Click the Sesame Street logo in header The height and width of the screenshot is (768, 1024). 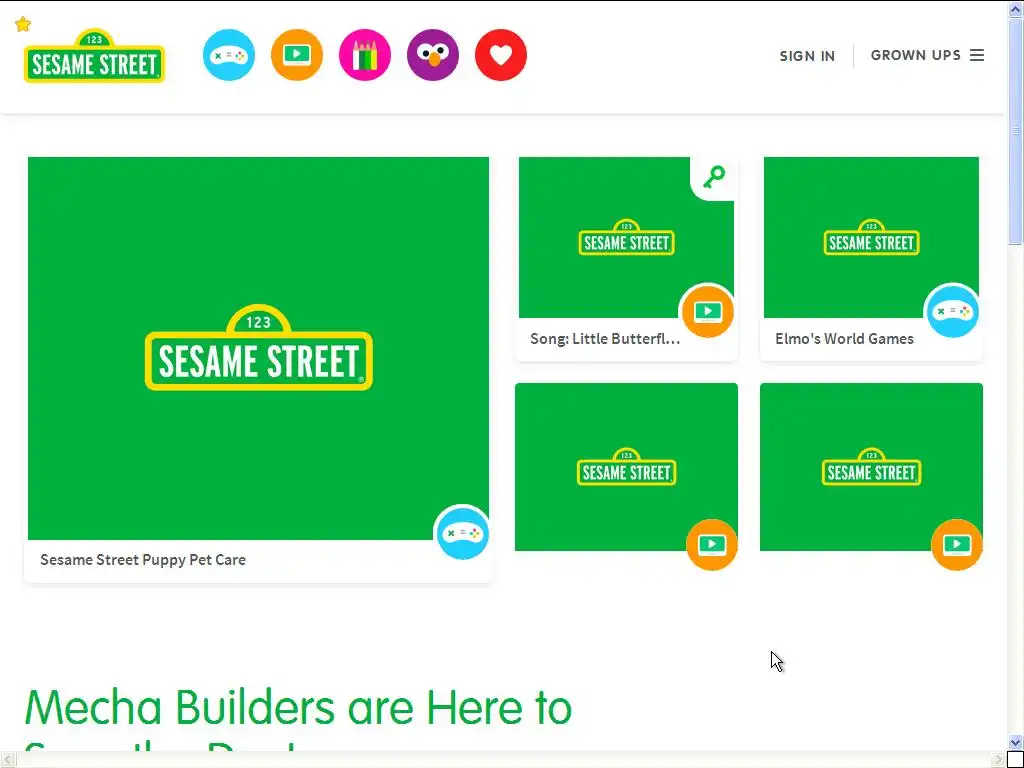pyautogui.click(x=94, y=56)
